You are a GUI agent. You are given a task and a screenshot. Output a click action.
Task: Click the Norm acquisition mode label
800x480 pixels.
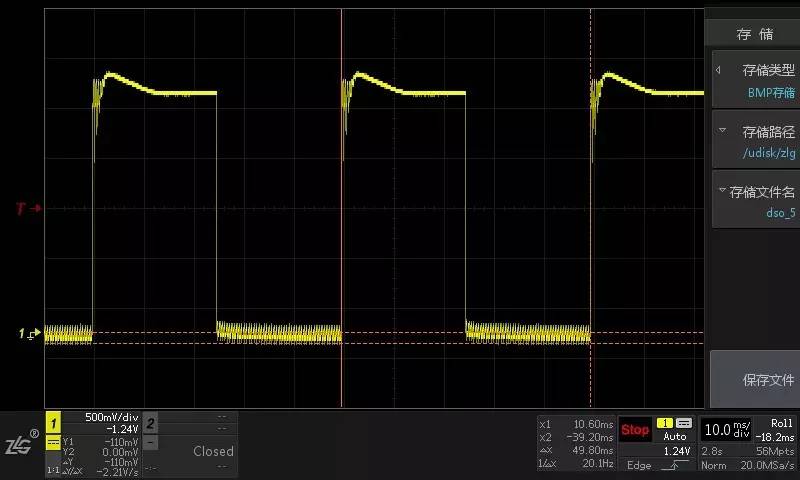point(713,465)
